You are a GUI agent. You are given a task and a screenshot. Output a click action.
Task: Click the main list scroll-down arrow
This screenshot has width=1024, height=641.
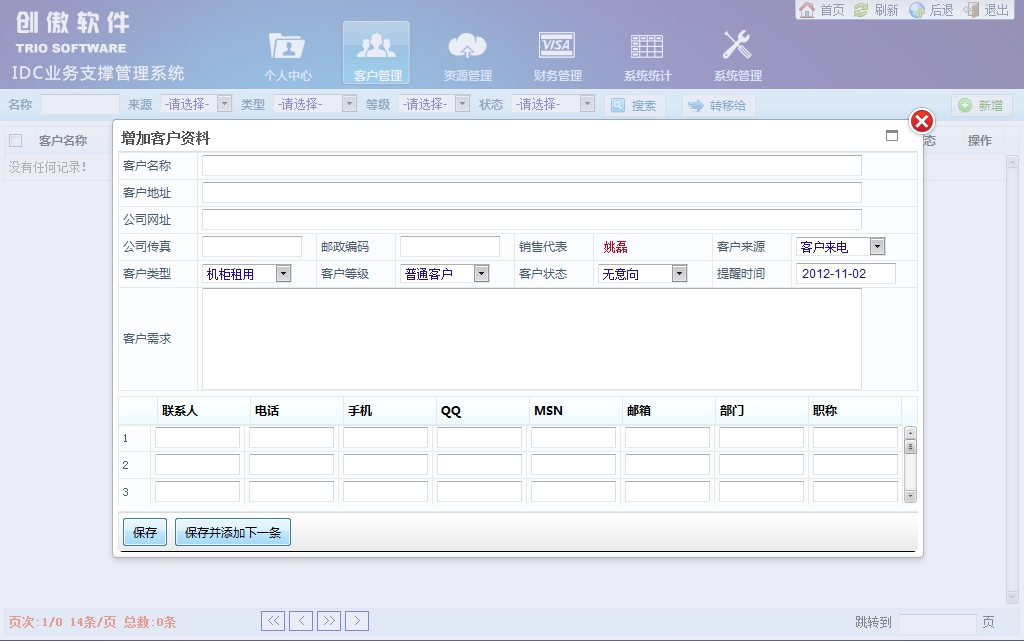point(1012,597)
